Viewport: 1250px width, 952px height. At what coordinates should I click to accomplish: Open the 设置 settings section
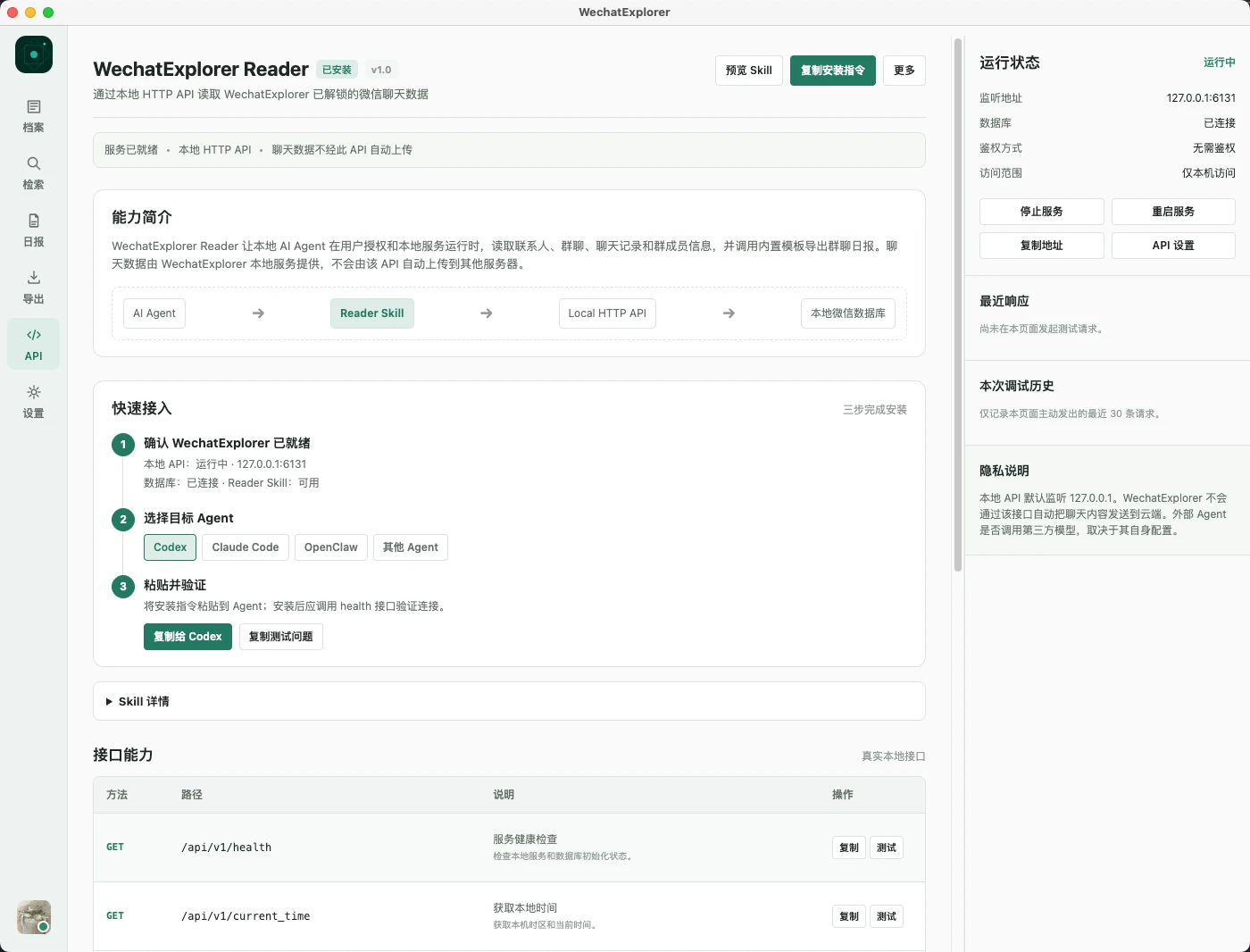coord(34,402)
